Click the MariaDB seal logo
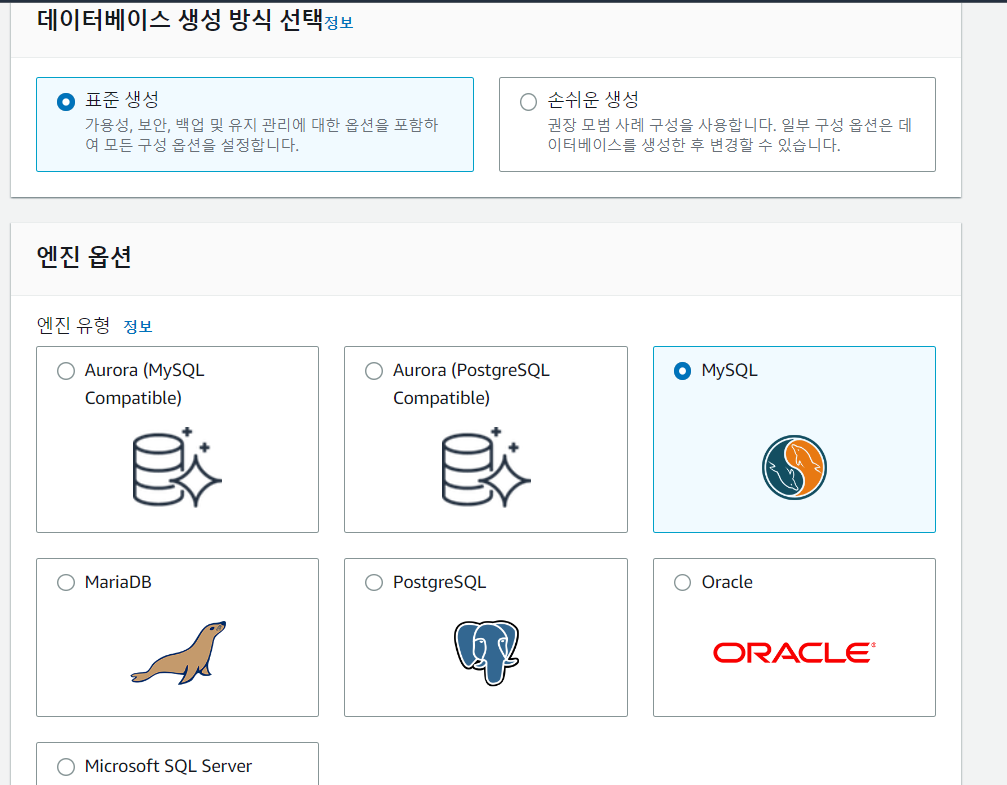The image size is (1007, 785). pyautogui.click(x=179, y=653)
